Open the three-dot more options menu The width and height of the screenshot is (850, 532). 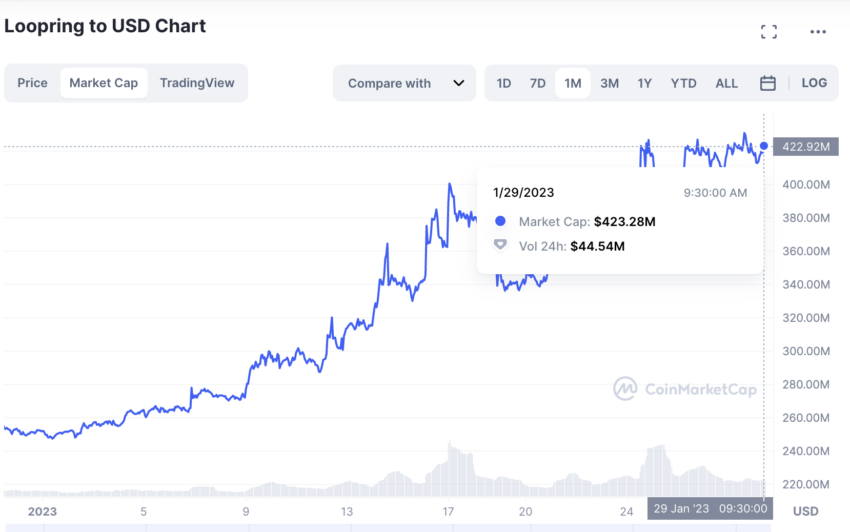point(818,32)
